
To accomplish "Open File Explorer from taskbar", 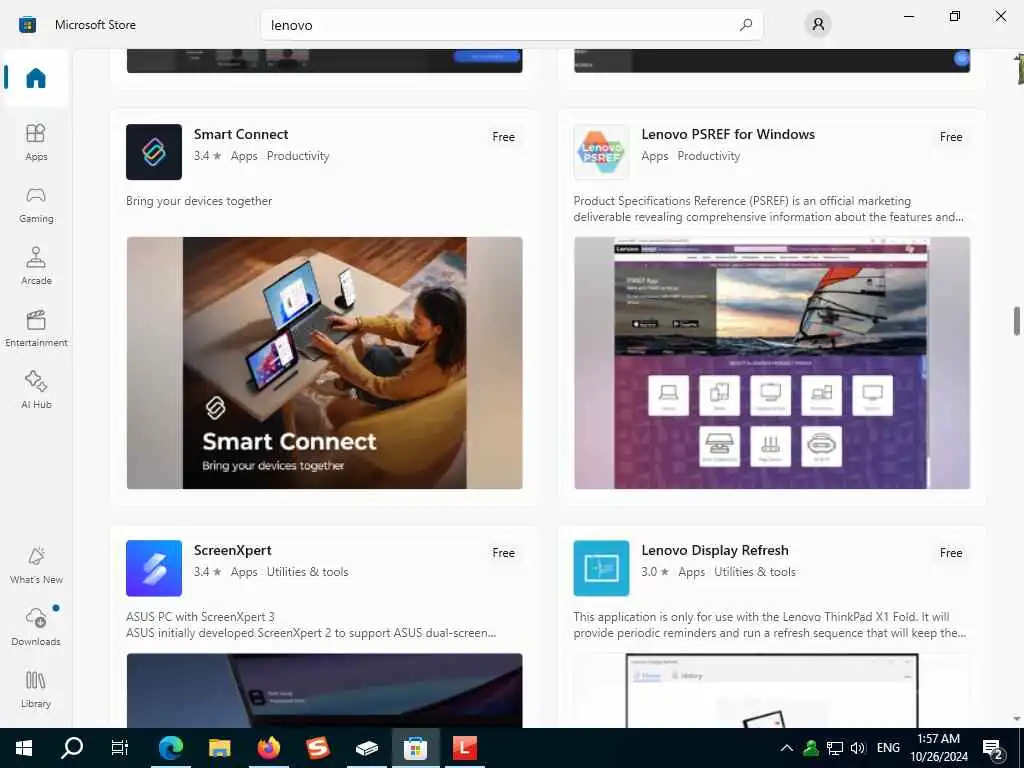I will click(x=219, y=748).
